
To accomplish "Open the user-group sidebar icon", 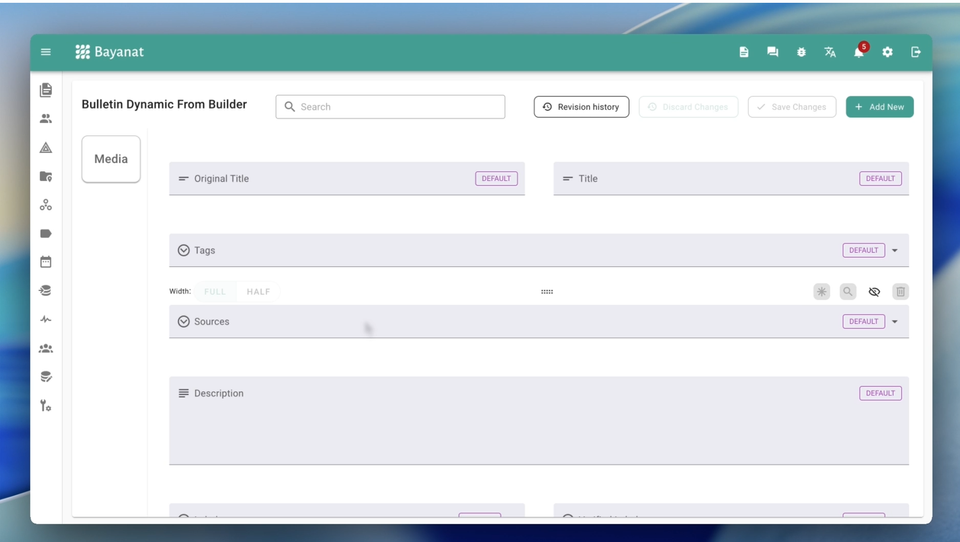I will pos(46,348).
